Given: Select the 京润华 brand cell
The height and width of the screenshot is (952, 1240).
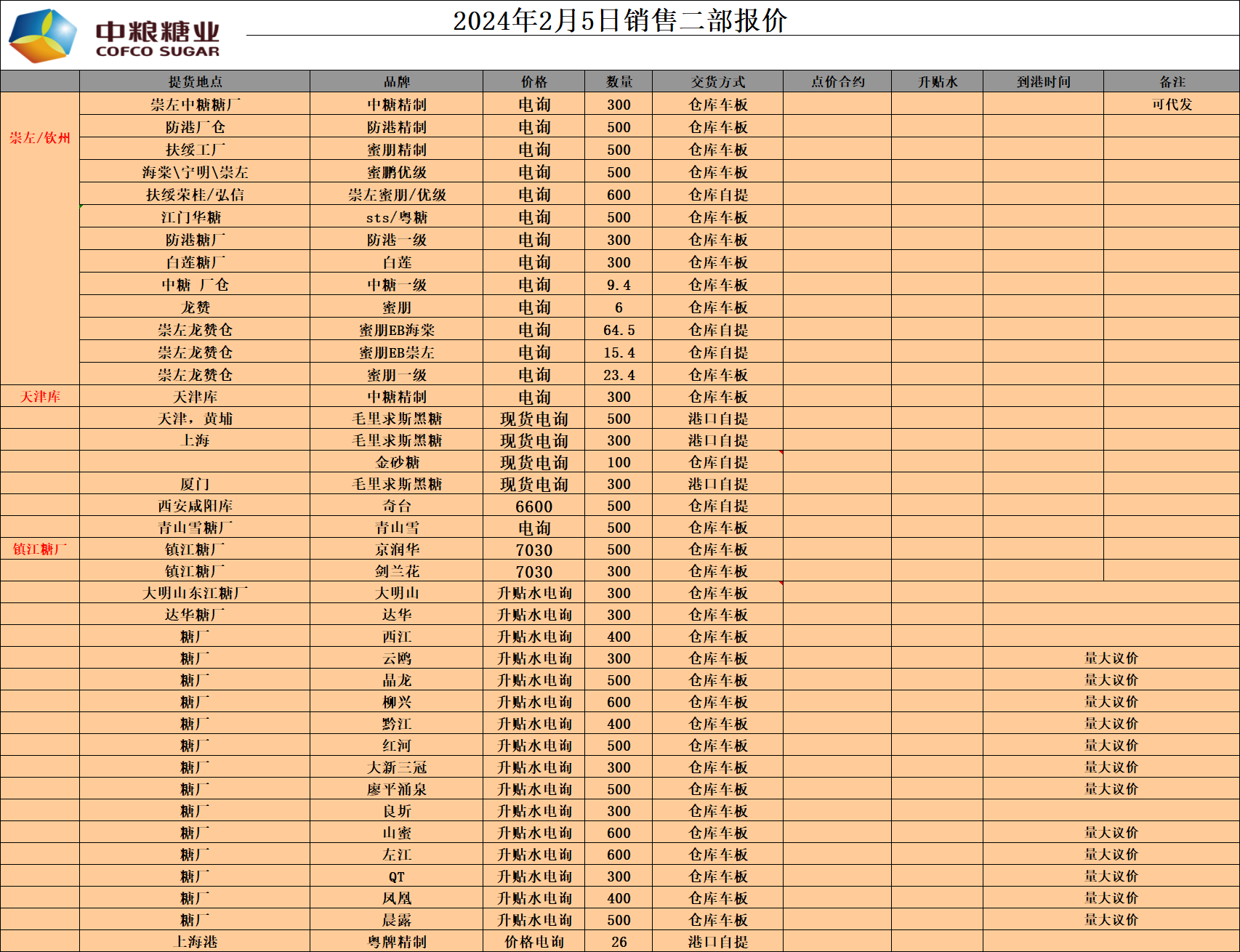Looking at the screenshot, I should pyautogui.click(x=396, y=549).
